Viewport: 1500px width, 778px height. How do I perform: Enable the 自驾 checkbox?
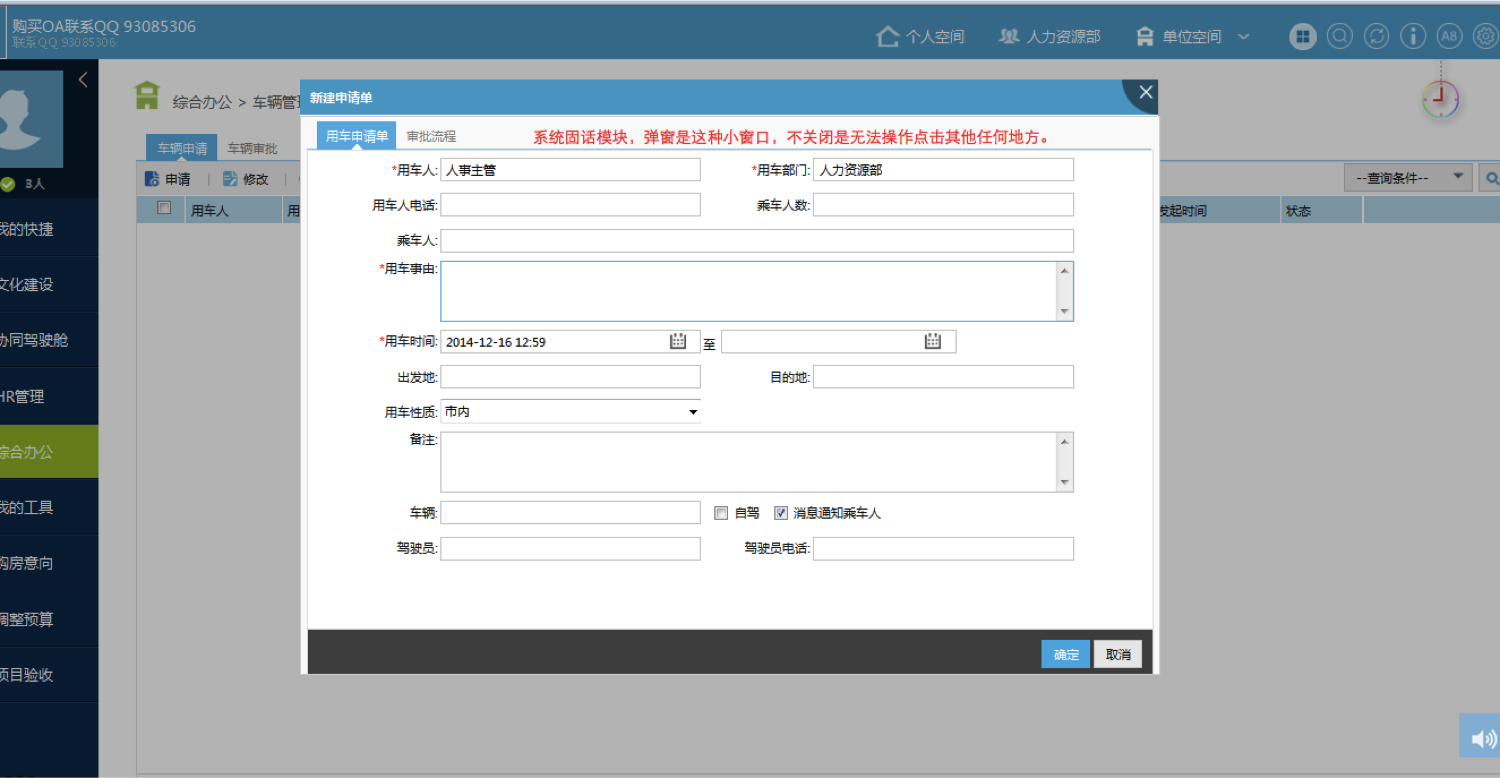coord(721,513)
